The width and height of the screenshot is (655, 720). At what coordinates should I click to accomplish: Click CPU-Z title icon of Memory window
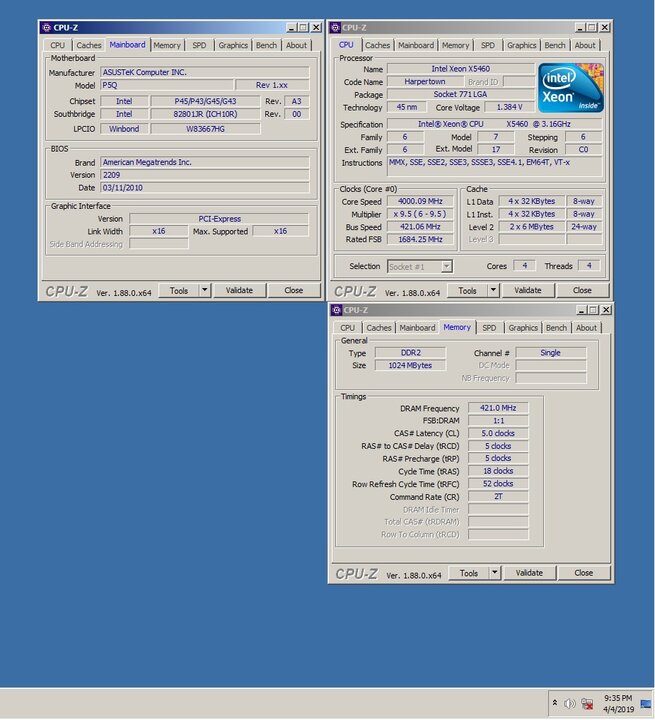coord(337,310)
